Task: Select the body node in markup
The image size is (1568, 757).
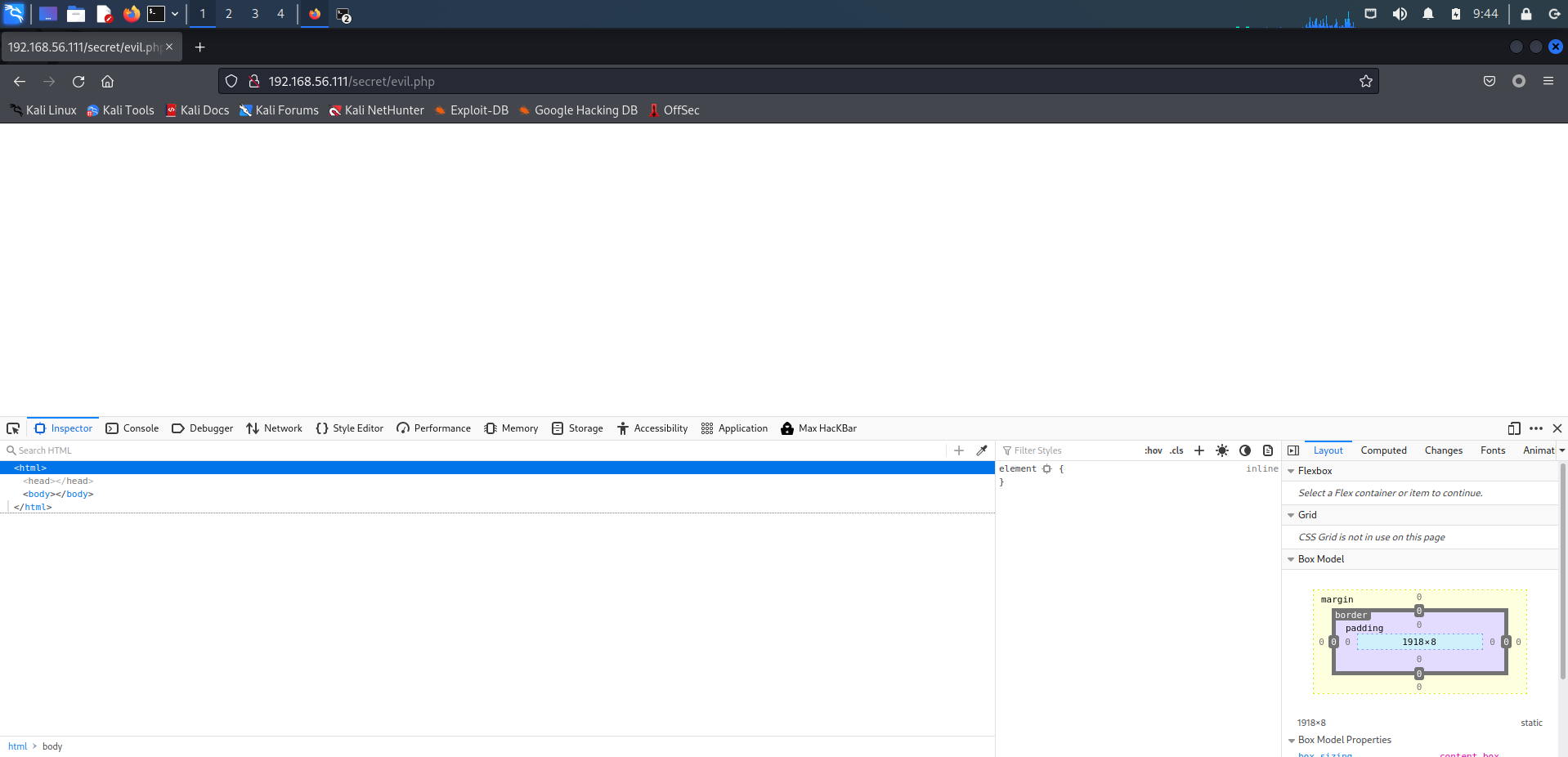Action: tap(58, 494)
